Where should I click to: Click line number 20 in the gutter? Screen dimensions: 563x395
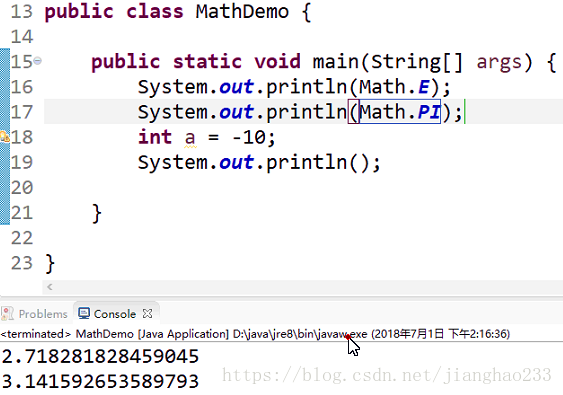pos(22,187)
